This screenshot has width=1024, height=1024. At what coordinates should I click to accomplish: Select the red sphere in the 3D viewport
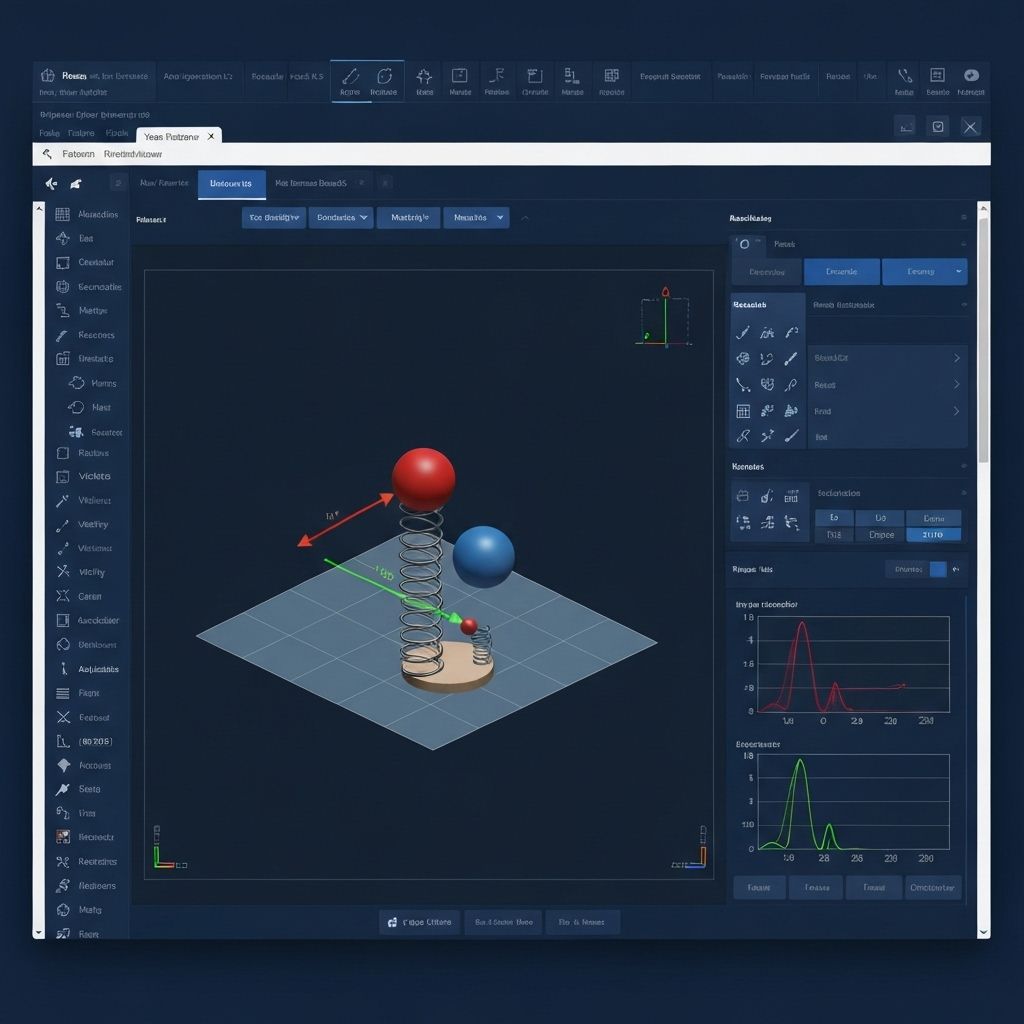[x=423, y=478]
